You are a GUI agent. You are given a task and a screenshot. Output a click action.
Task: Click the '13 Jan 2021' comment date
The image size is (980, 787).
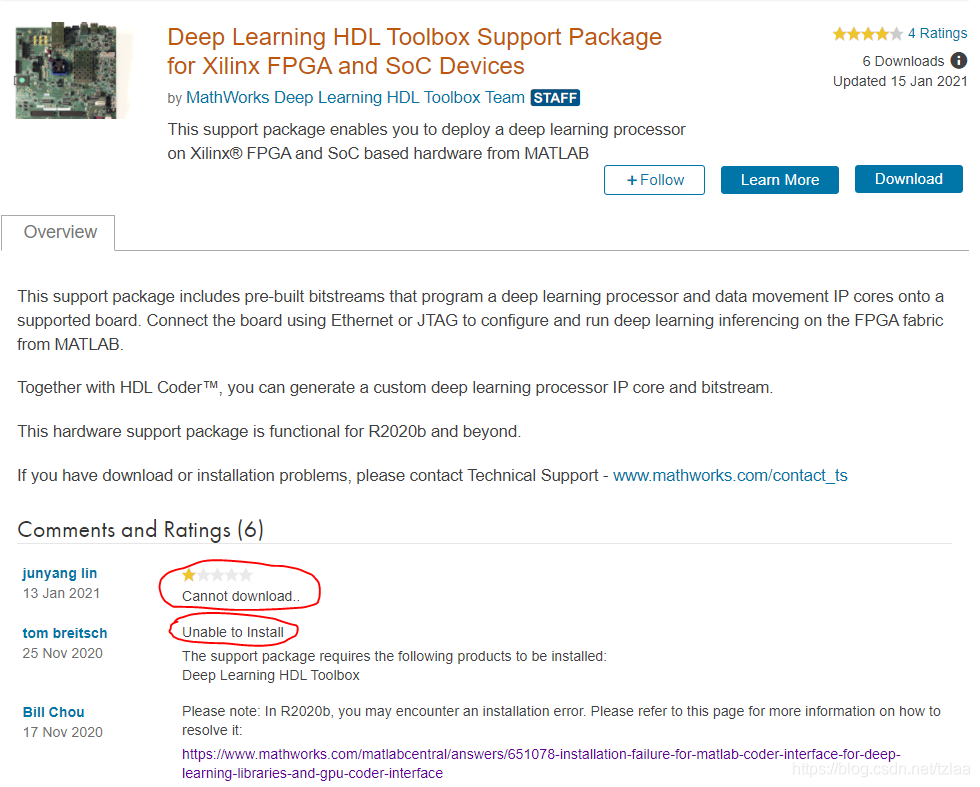click(x=61, y=593)
